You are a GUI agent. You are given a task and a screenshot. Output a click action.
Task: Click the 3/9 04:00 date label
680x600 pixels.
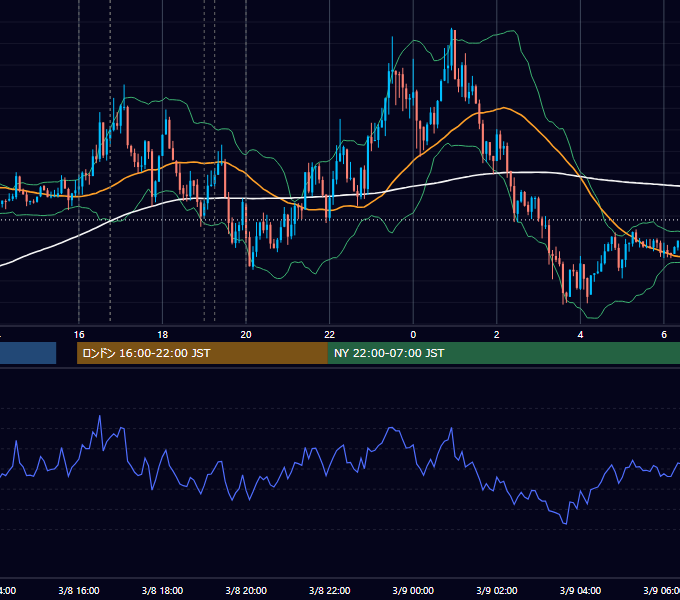580,590
